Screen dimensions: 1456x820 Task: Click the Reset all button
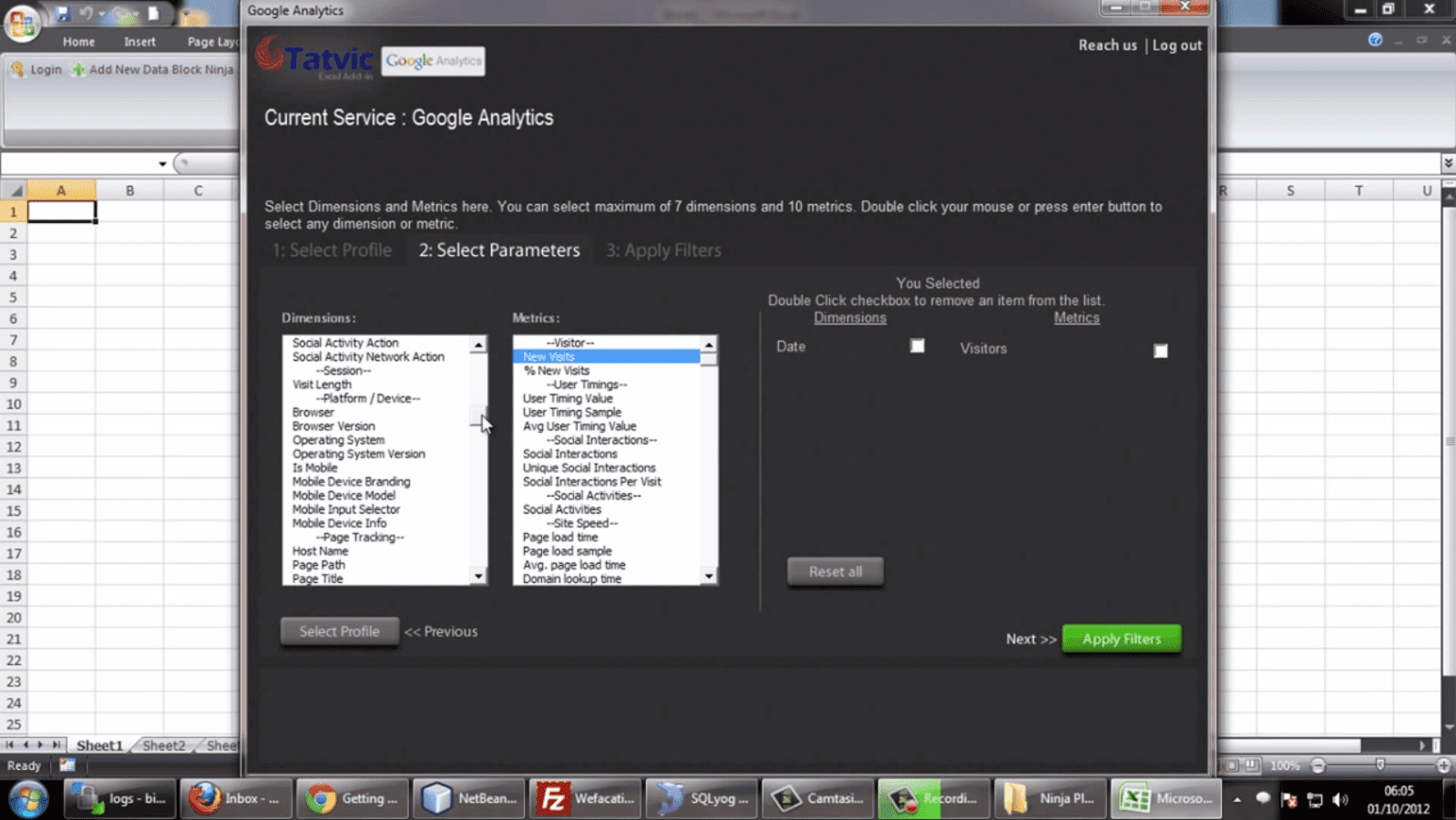(836, 572)
